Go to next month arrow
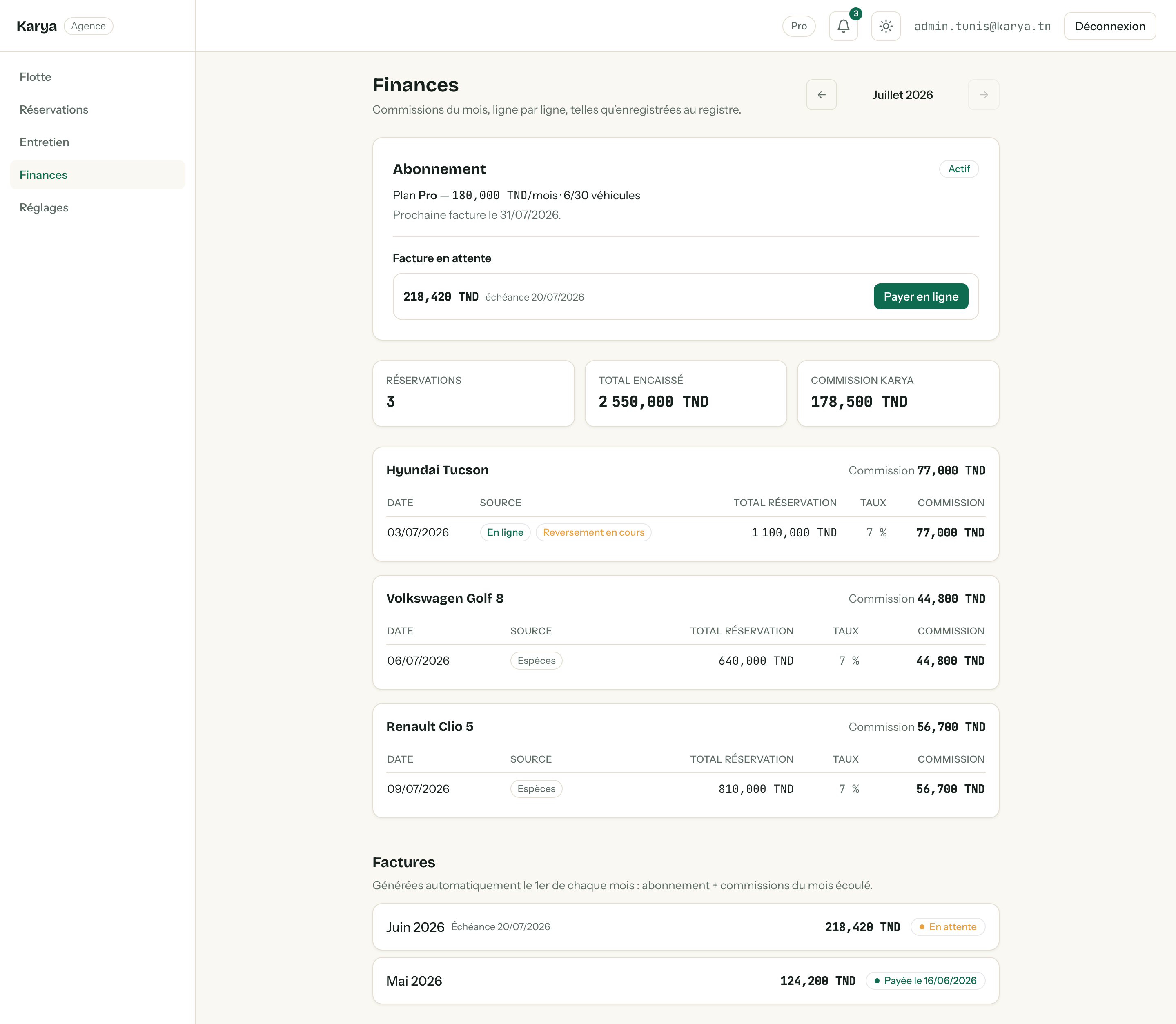The image size is (1176, 1024). (983, 95)
